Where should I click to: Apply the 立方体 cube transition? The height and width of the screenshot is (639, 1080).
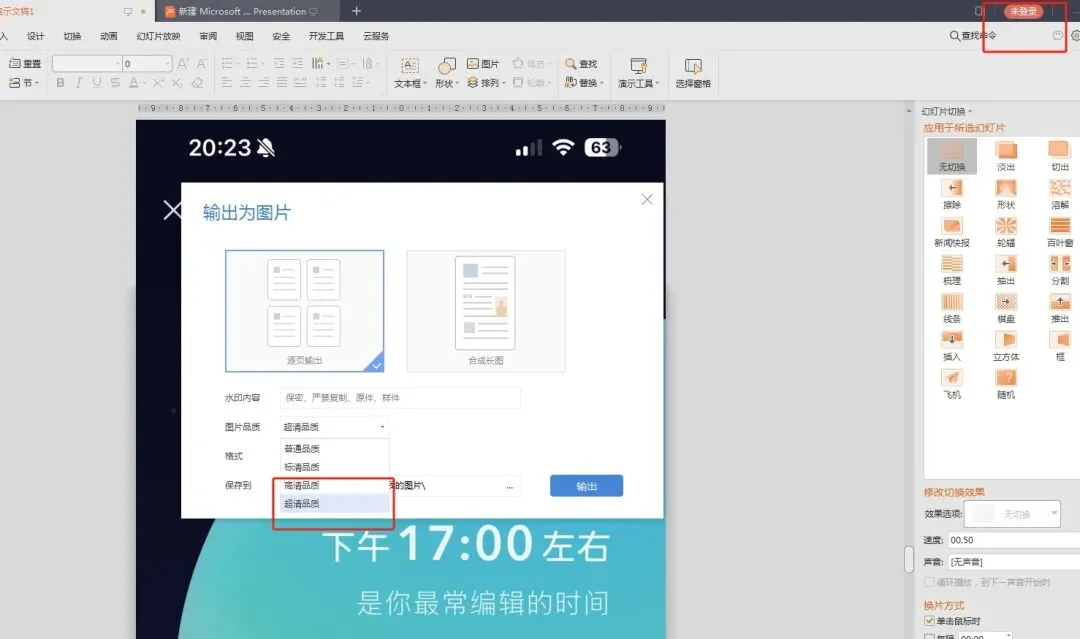coord(1006,345)
